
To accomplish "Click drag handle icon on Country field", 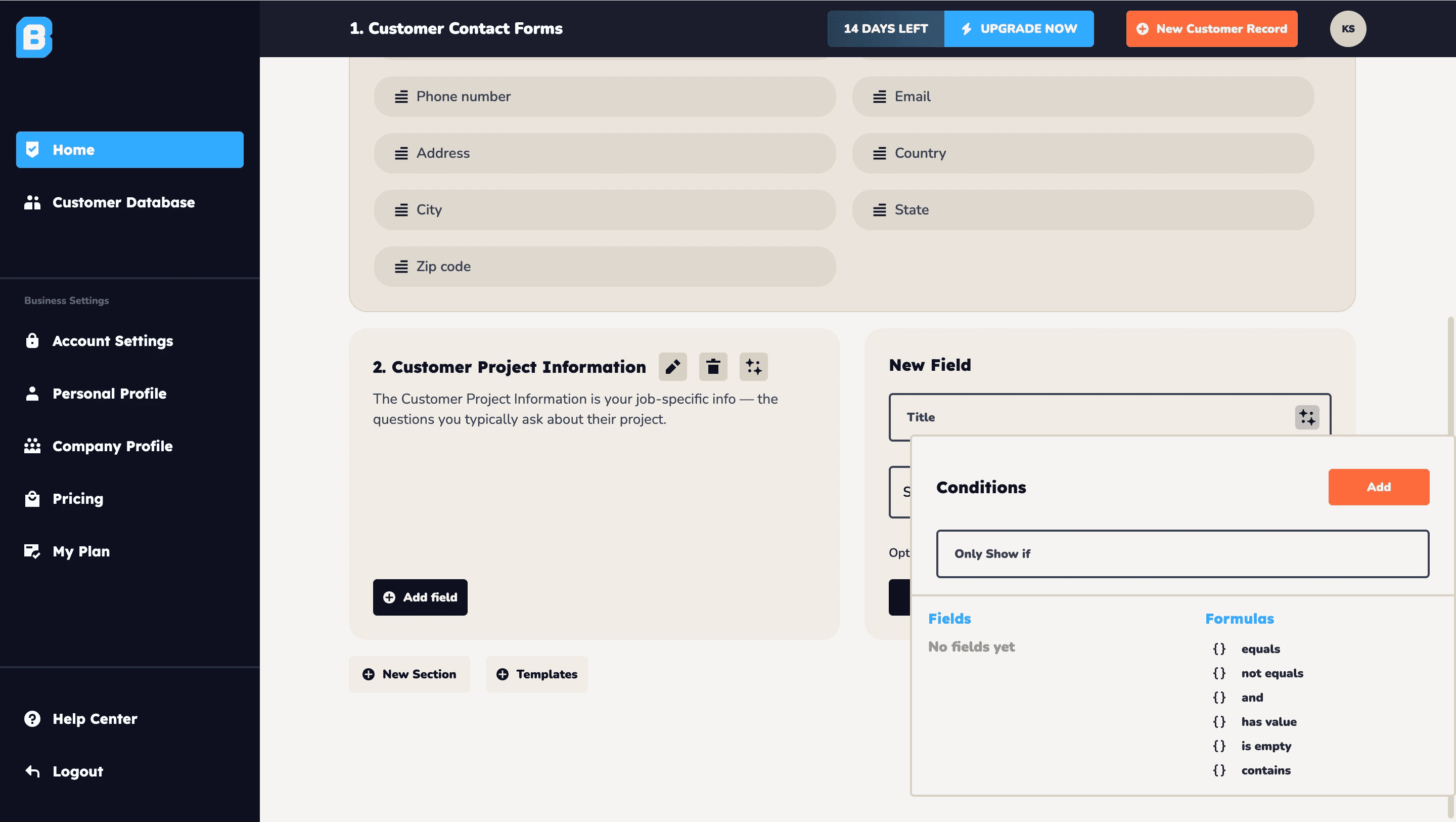I will (x=880, y=153).
